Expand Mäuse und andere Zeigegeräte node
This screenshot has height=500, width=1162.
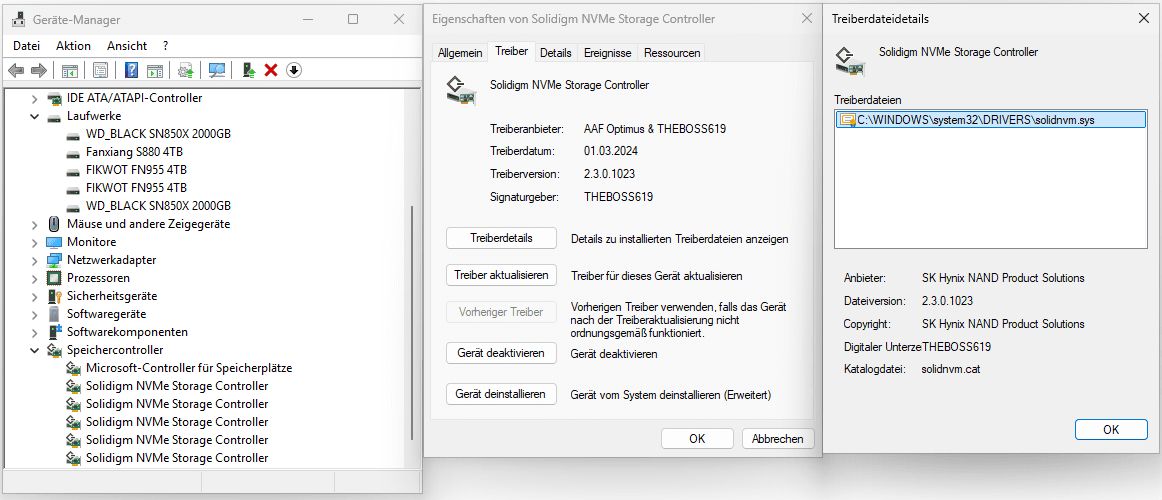pos(34,224)
